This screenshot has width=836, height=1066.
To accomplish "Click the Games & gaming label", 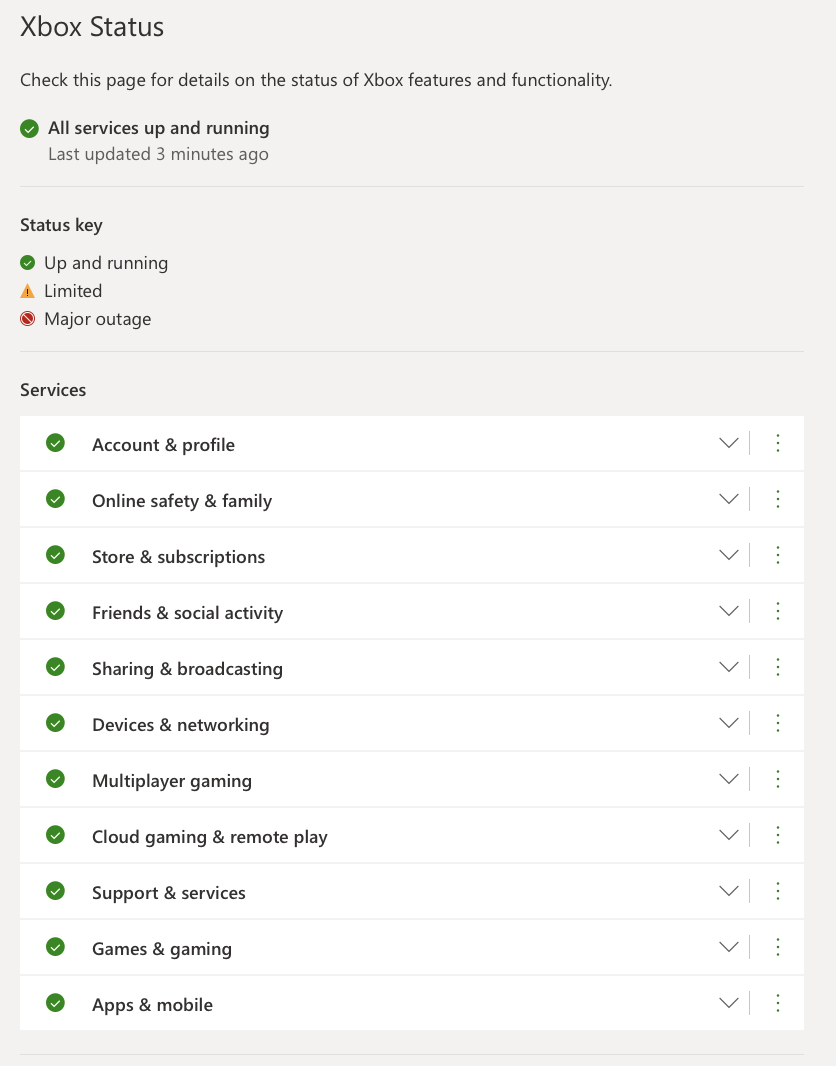I will [x=162, y=949].
